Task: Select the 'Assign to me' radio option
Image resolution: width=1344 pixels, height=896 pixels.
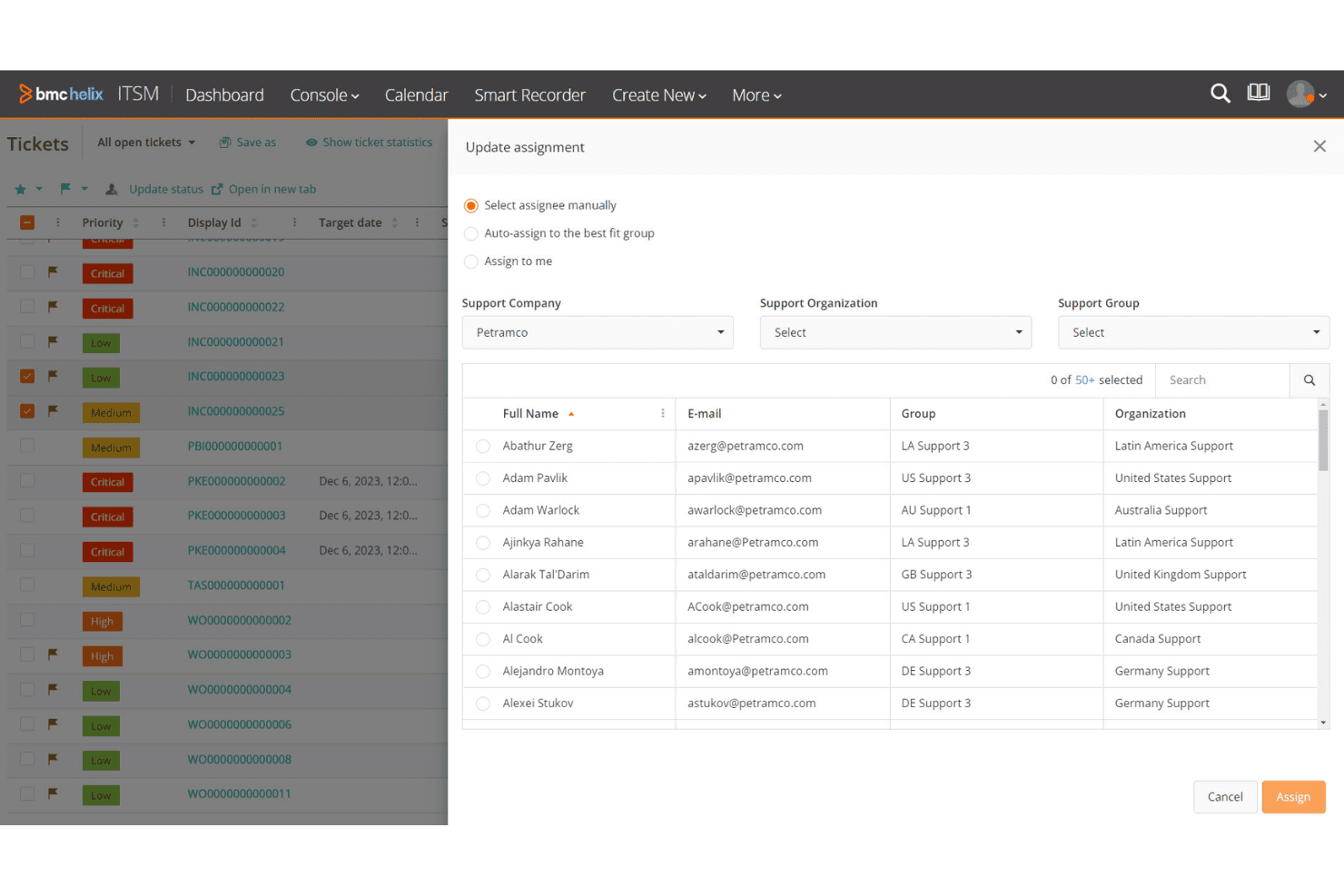Action: coord(470,262)
